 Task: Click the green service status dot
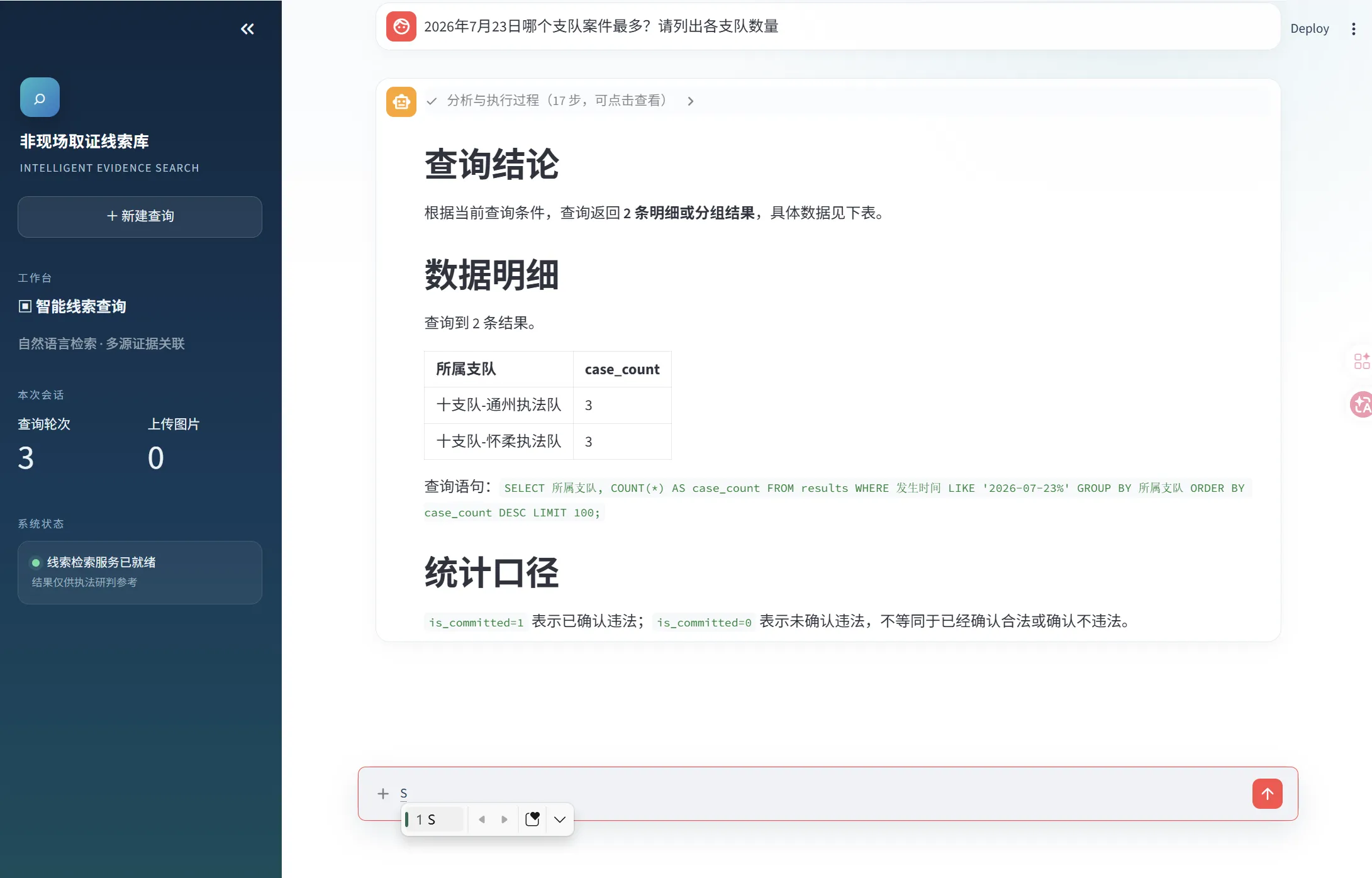point(36,563)
